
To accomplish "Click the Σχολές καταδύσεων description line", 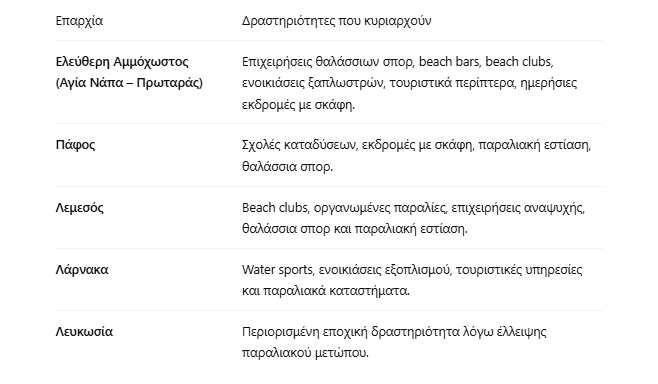I will 416,145.
